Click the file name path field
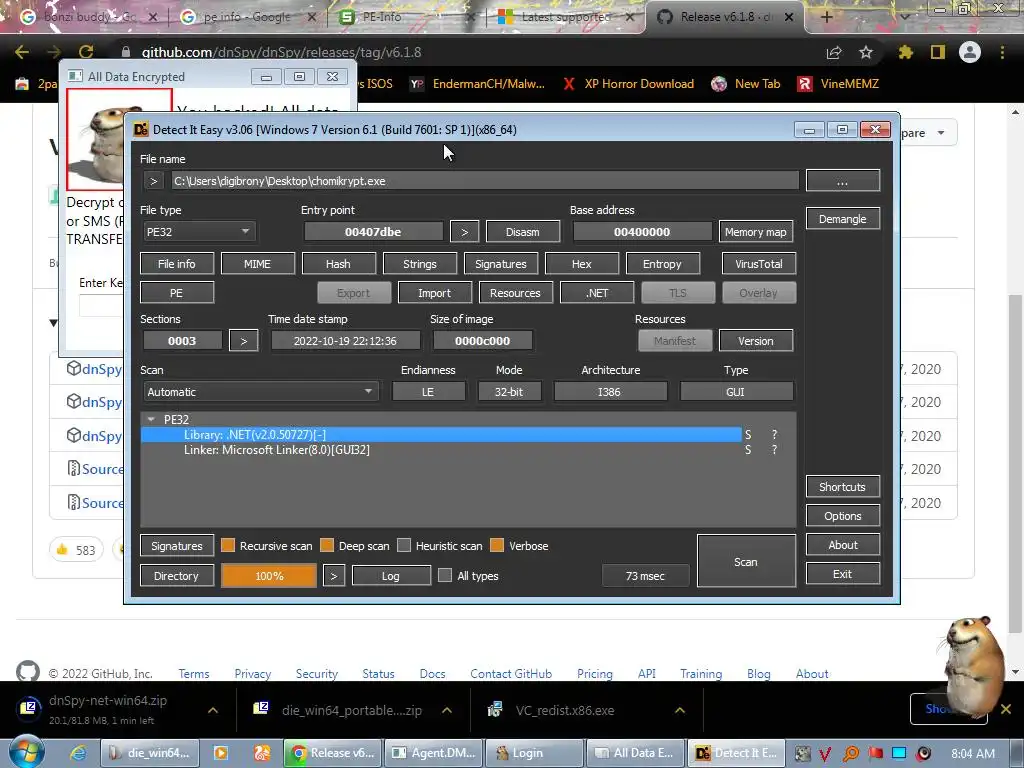 click(x=485, y=181)
